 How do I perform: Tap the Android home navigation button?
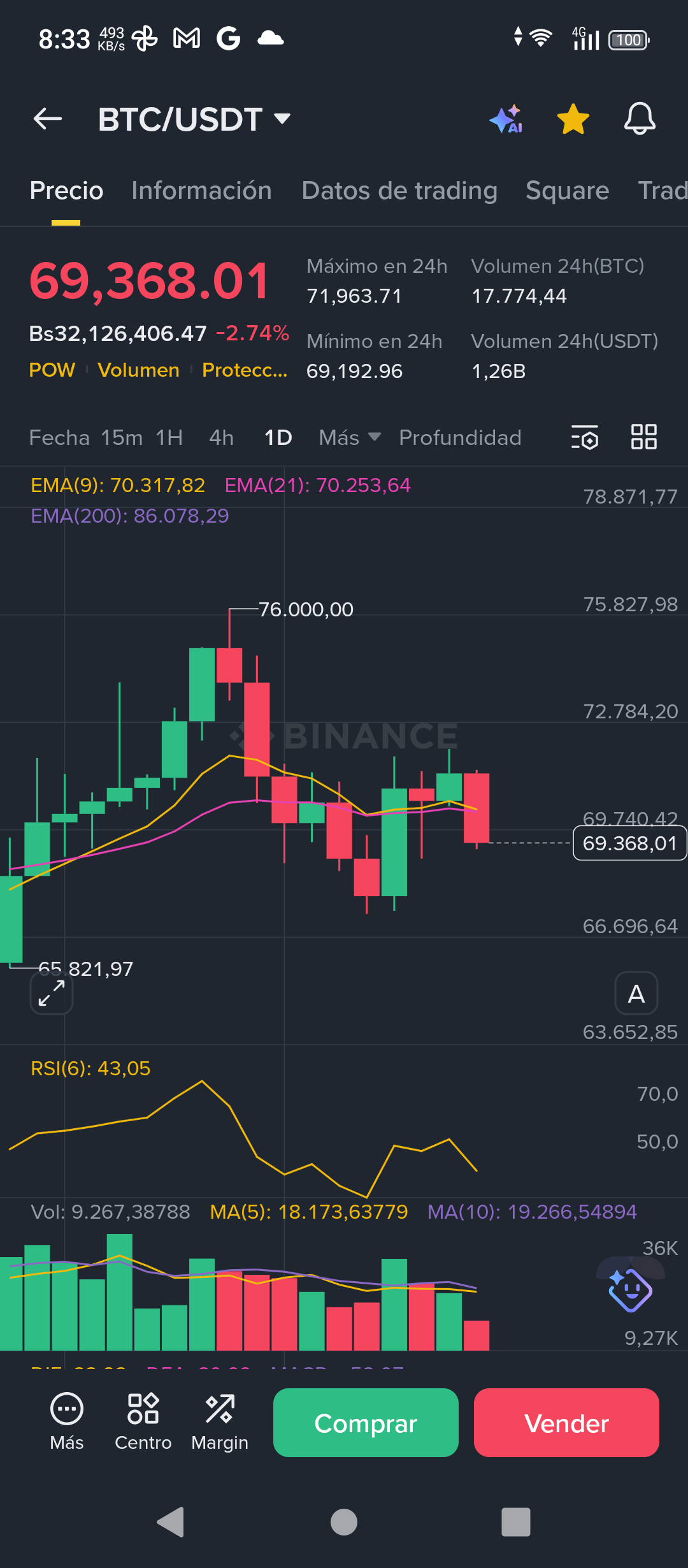pos(344,1522)
